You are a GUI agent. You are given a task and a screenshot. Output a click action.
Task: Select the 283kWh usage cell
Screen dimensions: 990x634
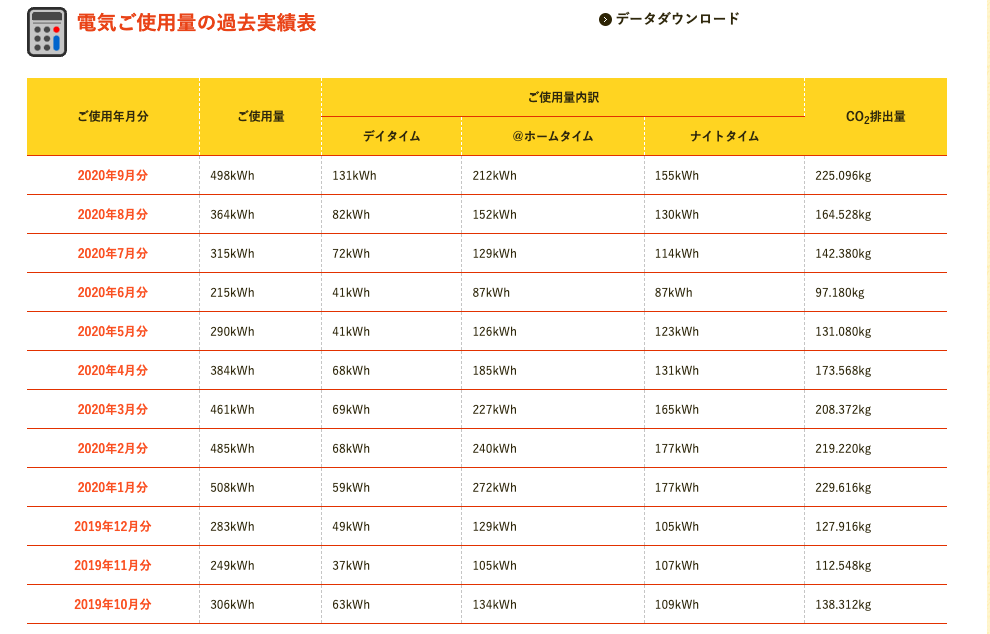coord(261,527)
